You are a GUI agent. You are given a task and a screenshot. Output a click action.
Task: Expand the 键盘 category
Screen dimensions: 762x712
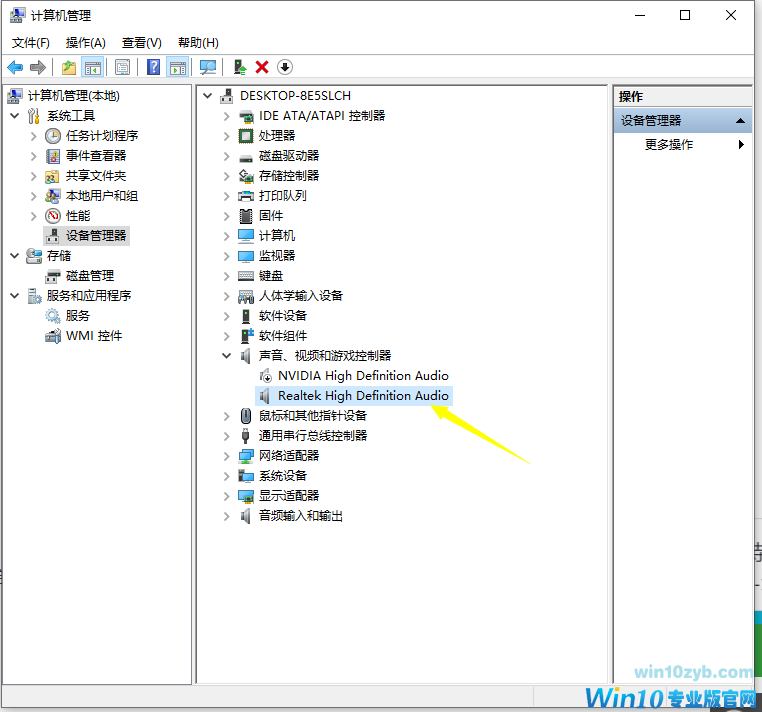click(226, 276)
